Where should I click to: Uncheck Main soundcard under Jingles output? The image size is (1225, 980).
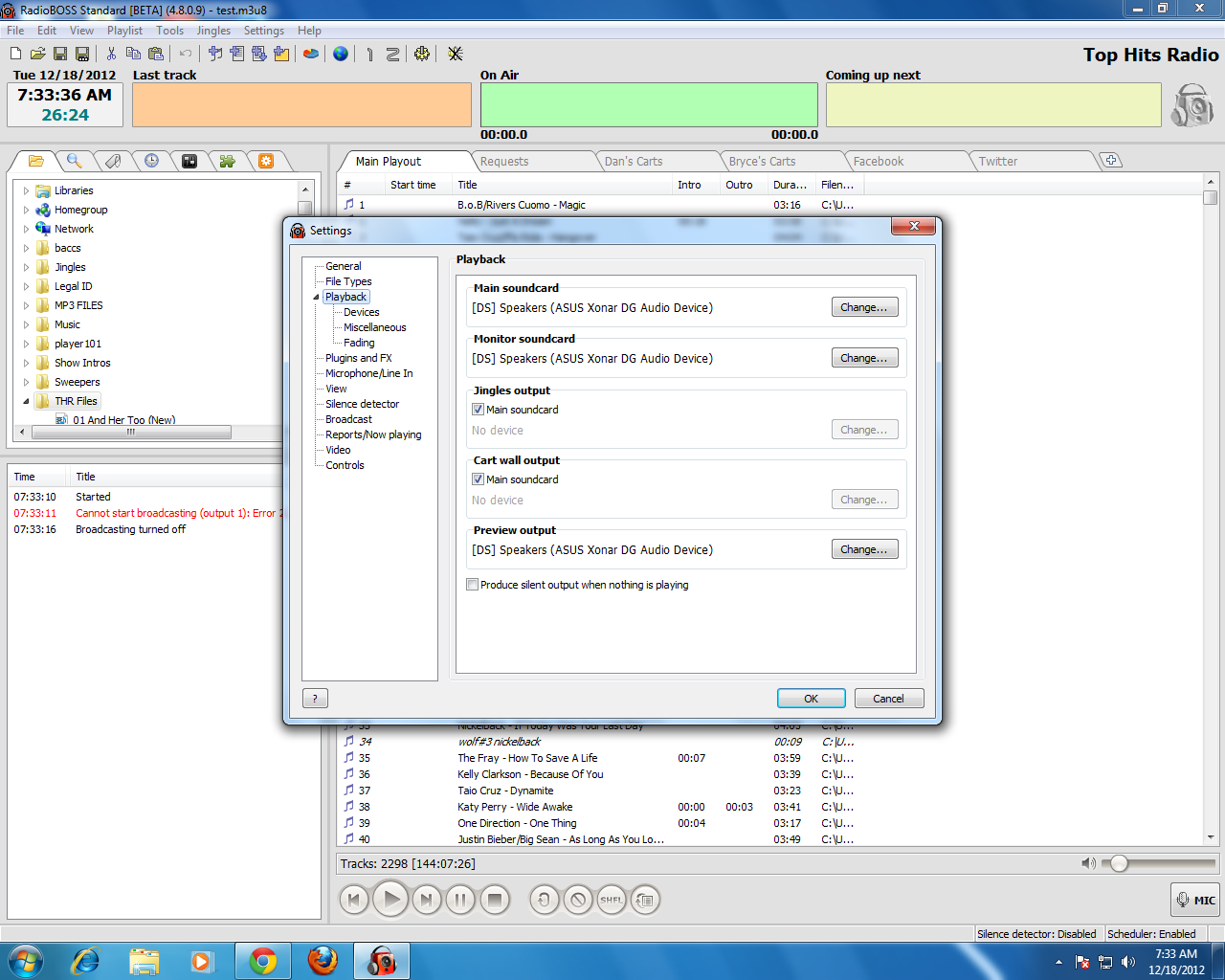(x=478, y=410)
